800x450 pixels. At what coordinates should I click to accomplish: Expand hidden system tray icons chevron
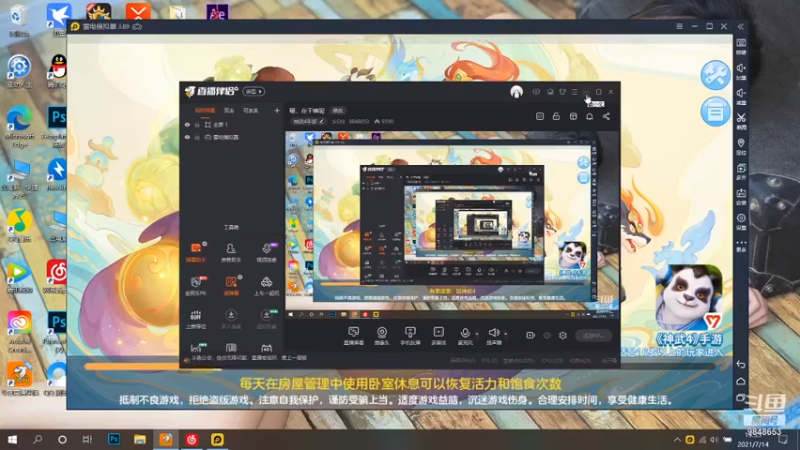[678, 439]
